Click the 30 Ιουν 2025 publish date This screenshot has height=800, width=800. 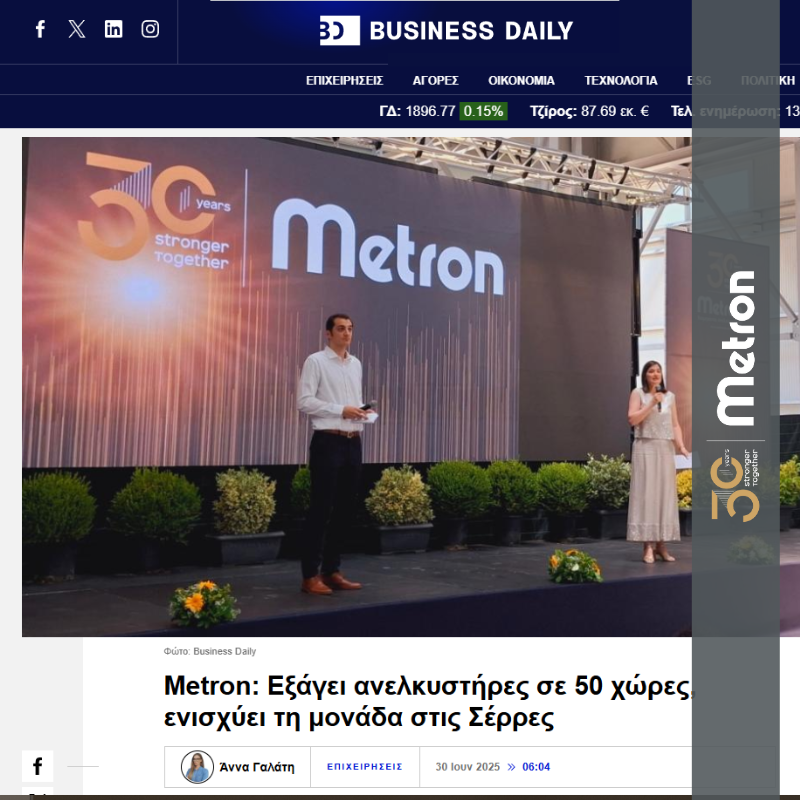click(x=467, y=767)
